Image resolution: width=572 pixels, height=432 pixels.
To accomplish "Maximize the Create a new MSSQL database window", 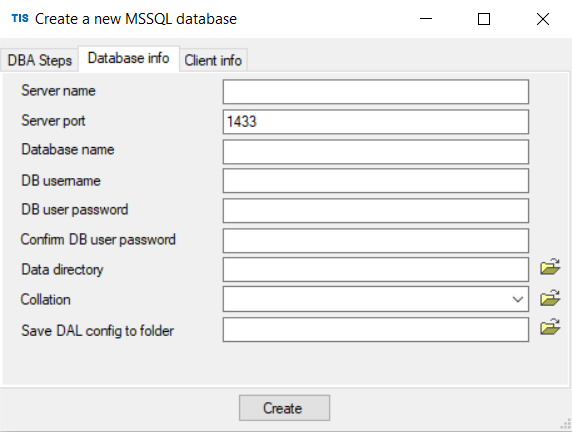I will click(484, 19).
